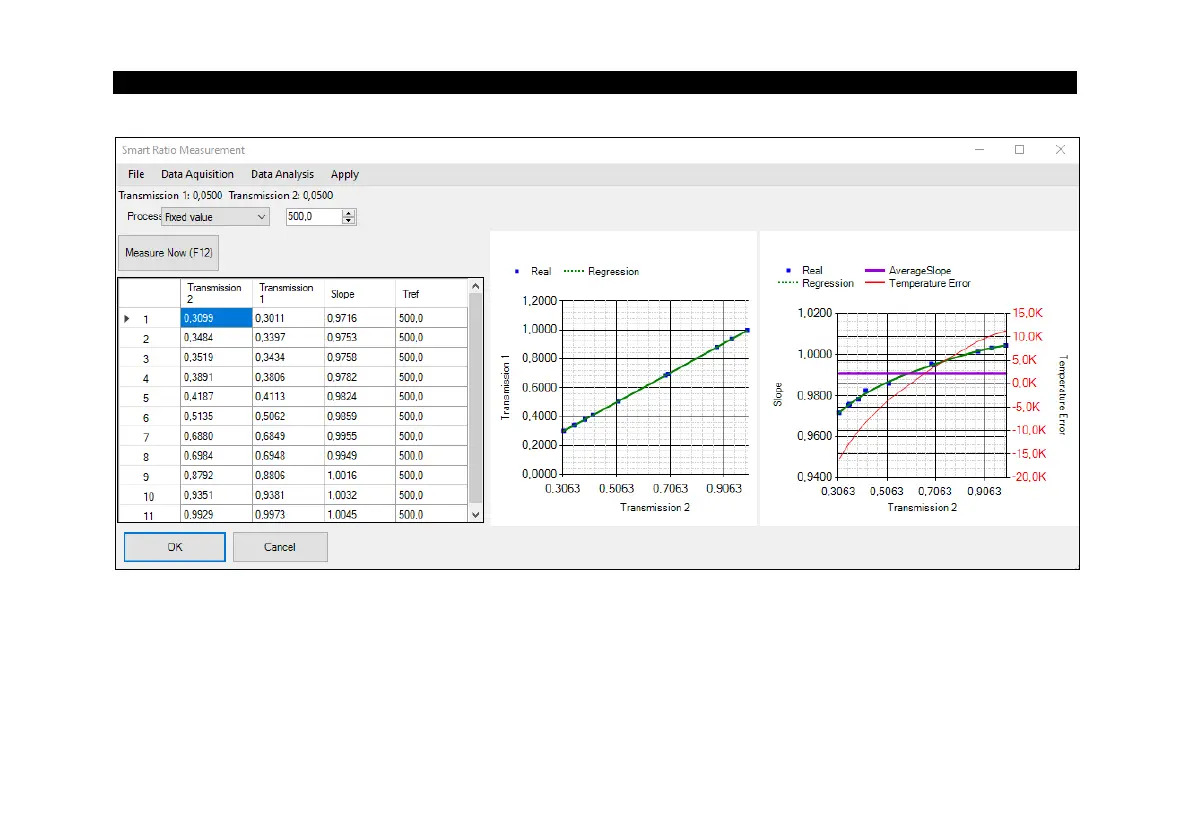
Task: Open the Data Analysis menu
Action: [283, 174]
